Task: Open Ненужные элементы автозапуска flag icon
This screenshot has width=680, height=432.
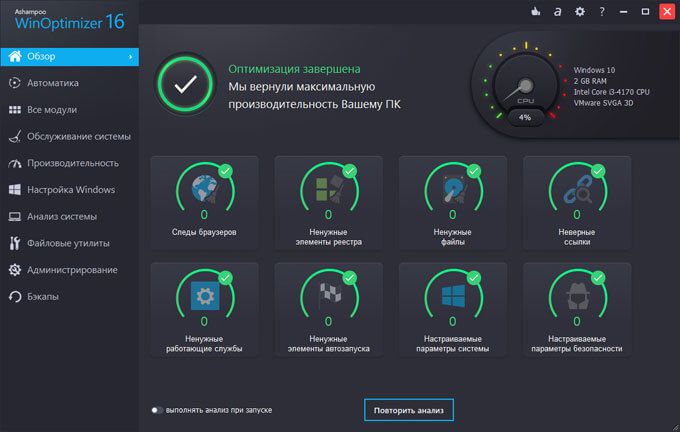Action: 330,296
